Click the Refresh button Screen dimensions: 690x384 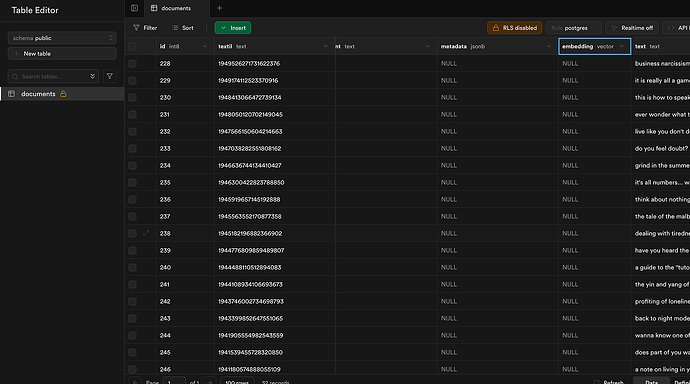pyautogui.click(x=609, y=381)
